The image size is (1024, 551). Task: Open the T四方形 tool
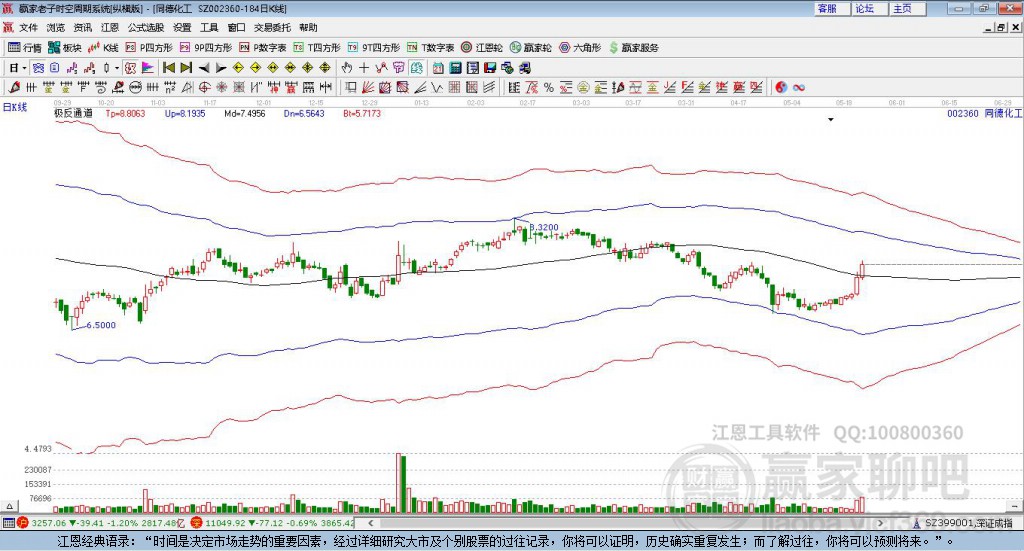click(x=317, y=48)
